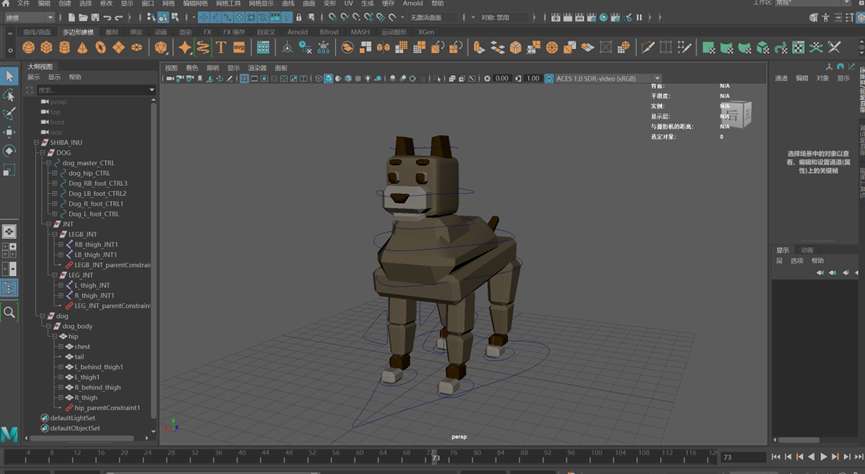865x474 pixels.
Task: Create a polygon plane from shelf
Action: pos(119,47)
